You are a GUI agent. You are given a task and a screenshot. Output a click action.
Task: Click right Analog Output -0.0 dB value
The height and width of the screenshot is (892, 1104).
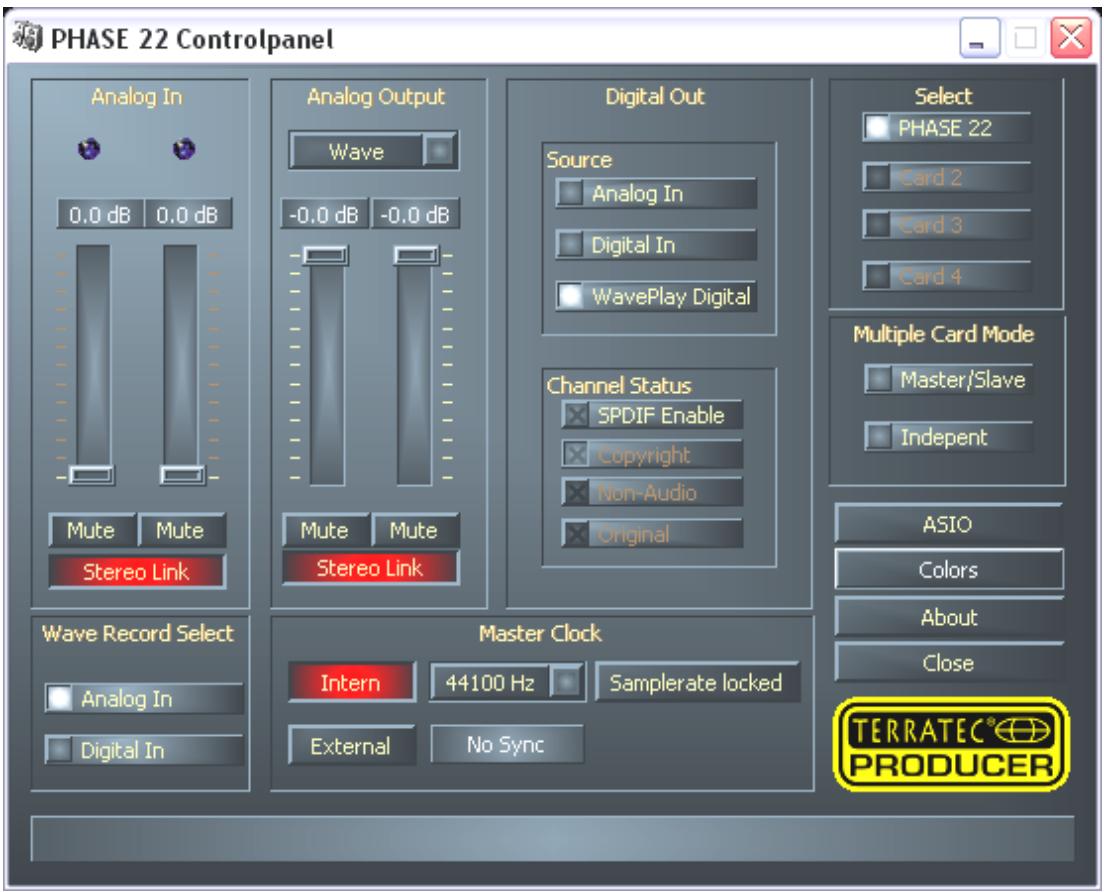pos(415,214)
